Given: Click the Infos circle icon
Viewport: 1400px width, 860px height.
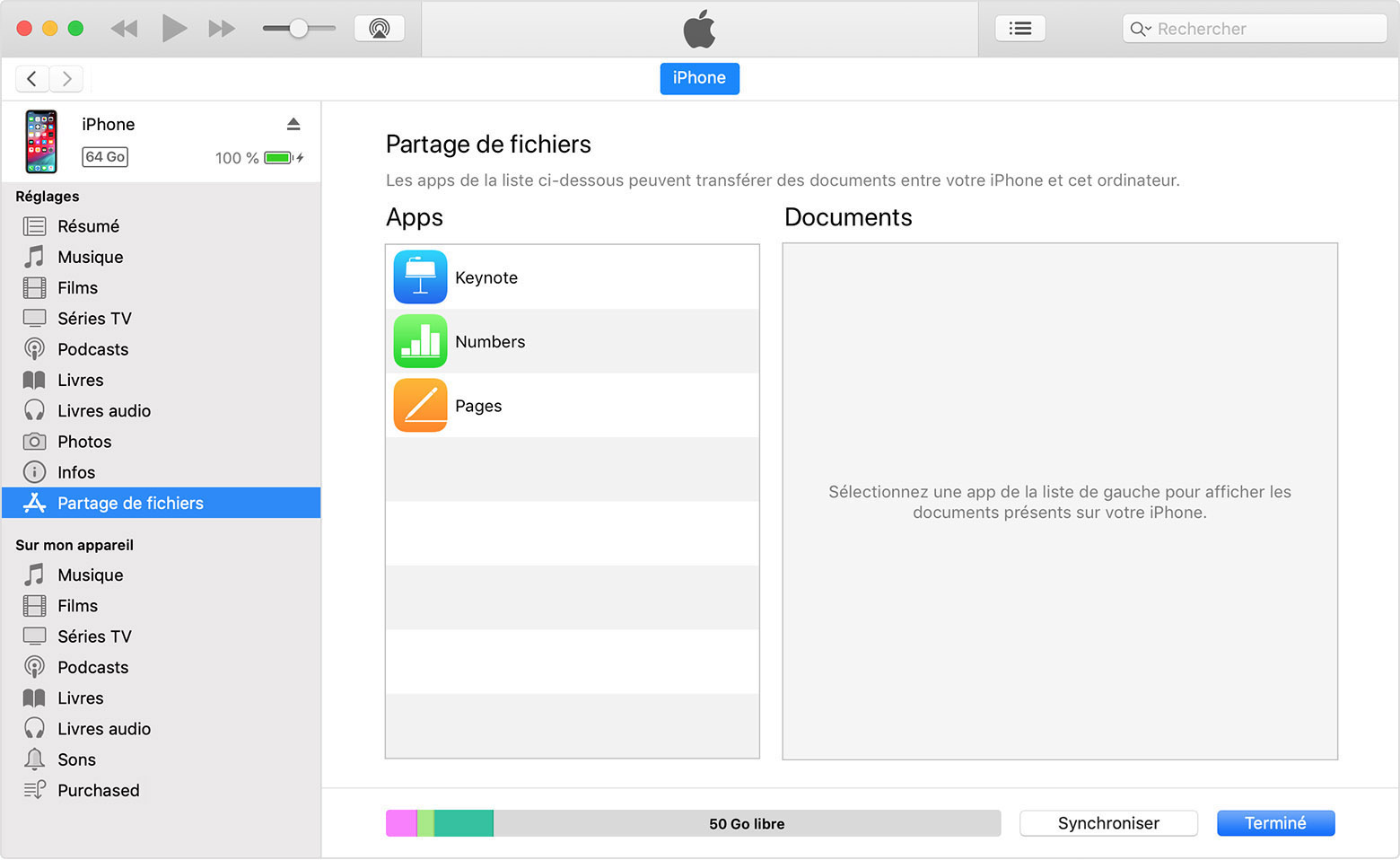Looking at the screenshot, I should click(x=34, y=472).
